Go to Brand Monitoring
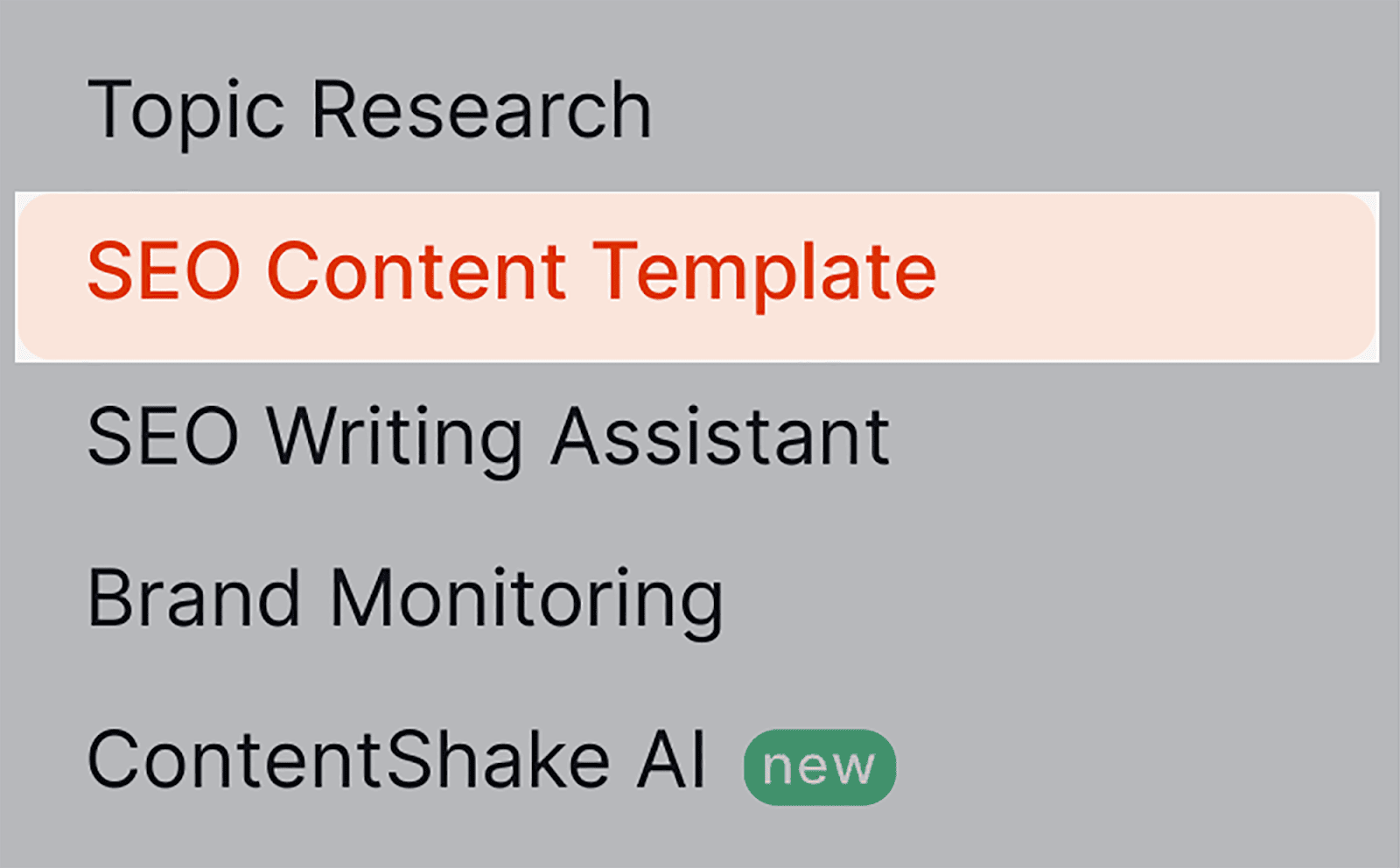Viewport: 1400px width, 868px height. pyautogui.click(x=405, y=598)
